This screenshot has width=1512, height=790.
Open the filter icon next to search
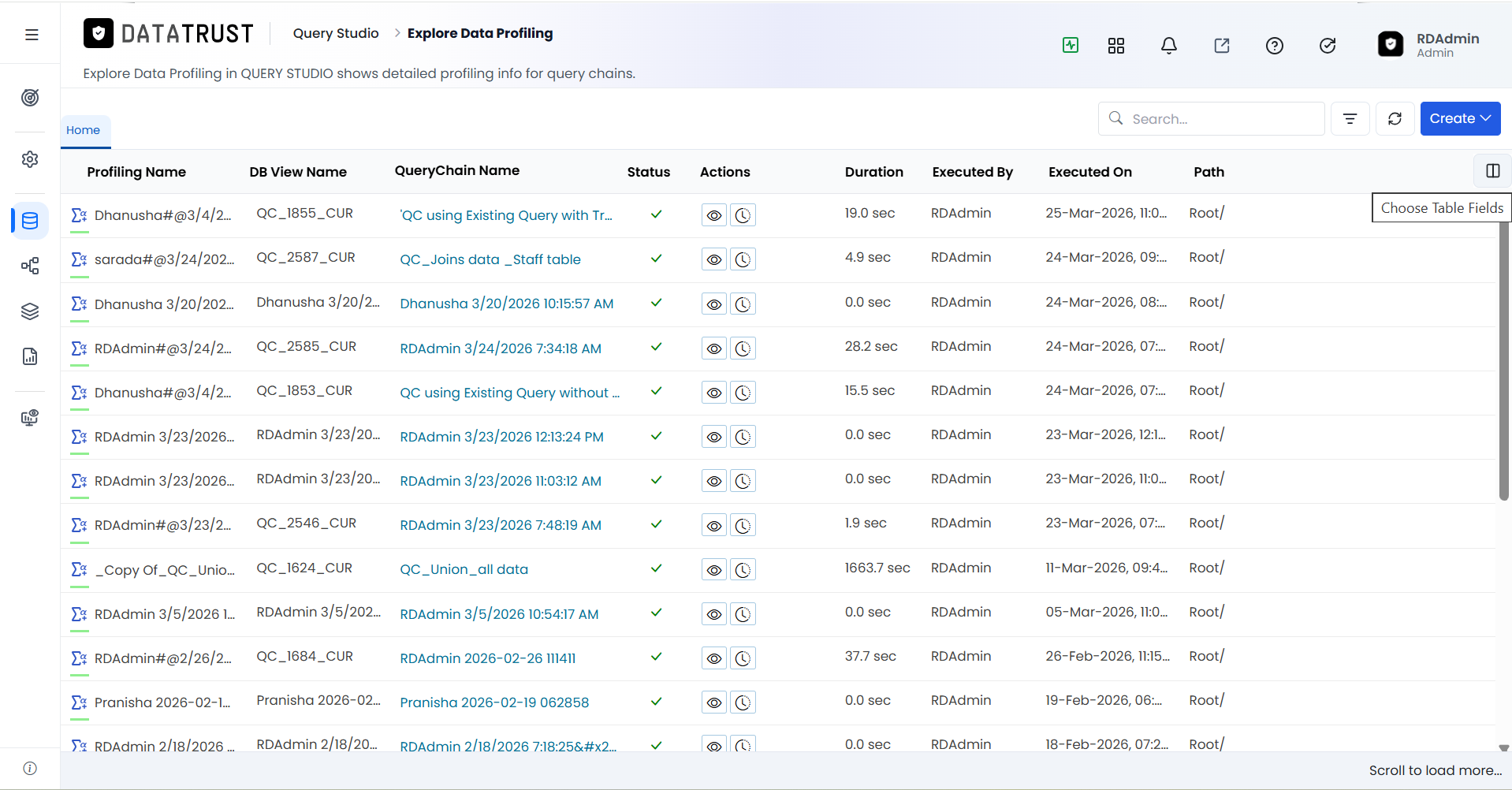point(1350,118)
